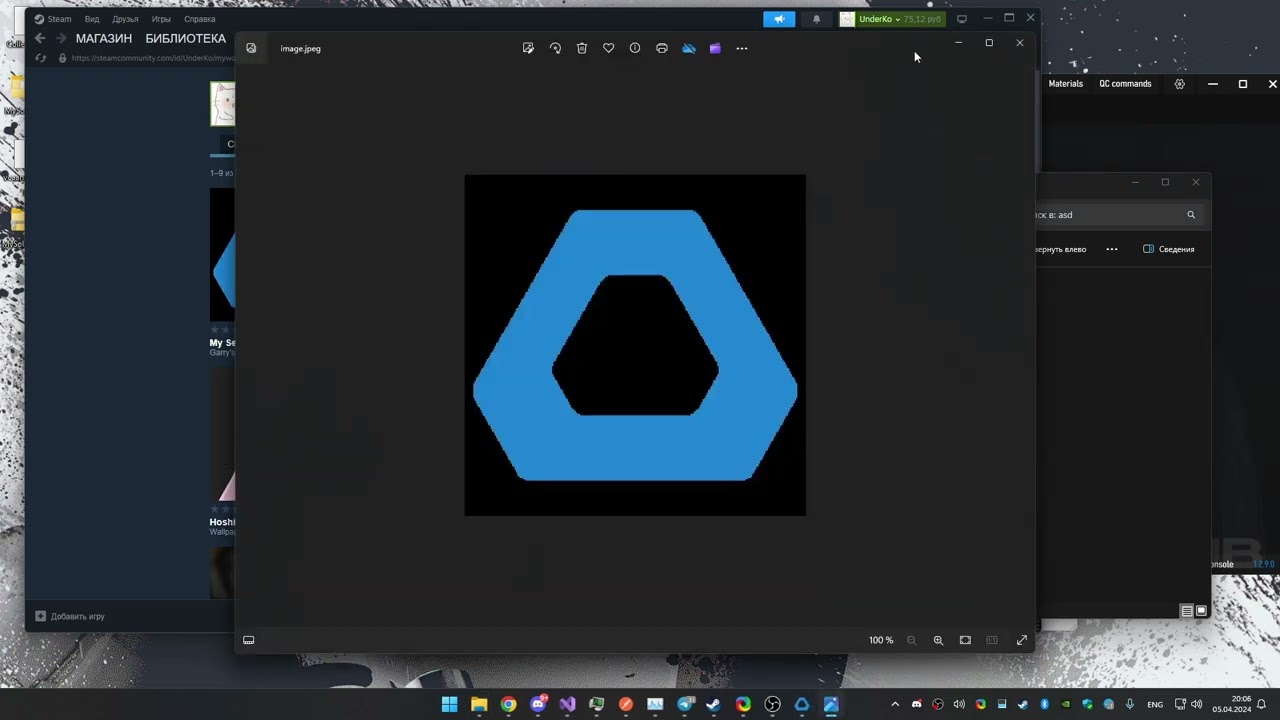This screenshot has height=720, width=1280.
Task: Open the purple Clipchamp icon in Photos toolbar
Action: [715, 48]
